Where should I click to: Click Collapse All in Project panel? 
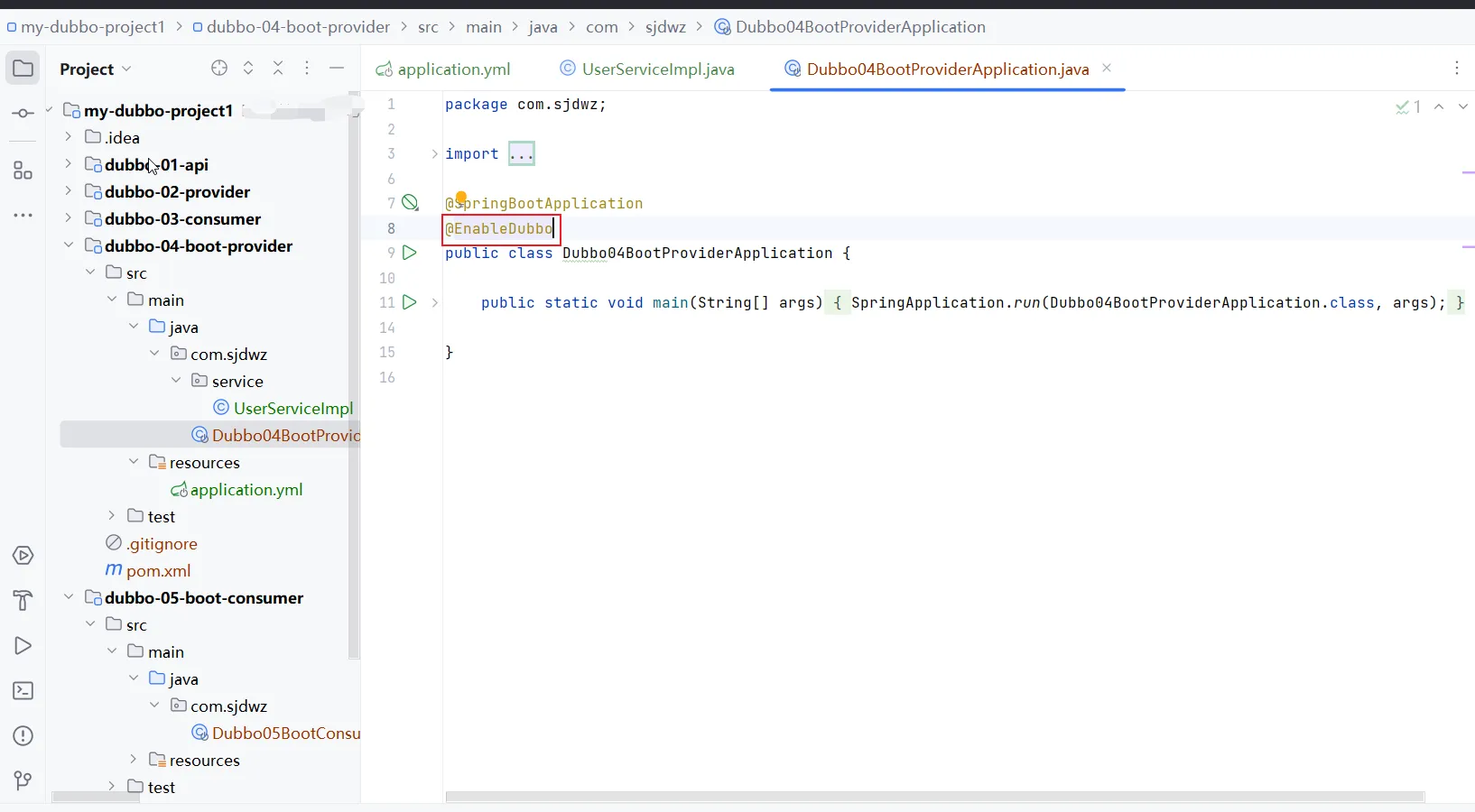(x=278, y=69)
